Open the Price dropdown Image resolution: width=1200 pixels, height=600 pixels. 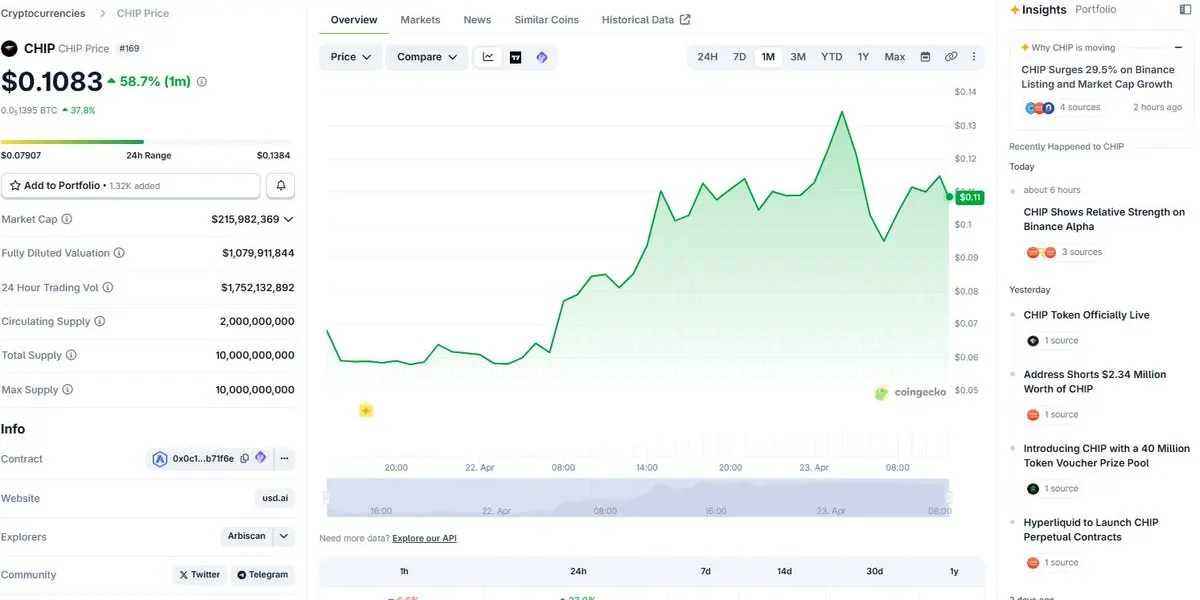351,57
